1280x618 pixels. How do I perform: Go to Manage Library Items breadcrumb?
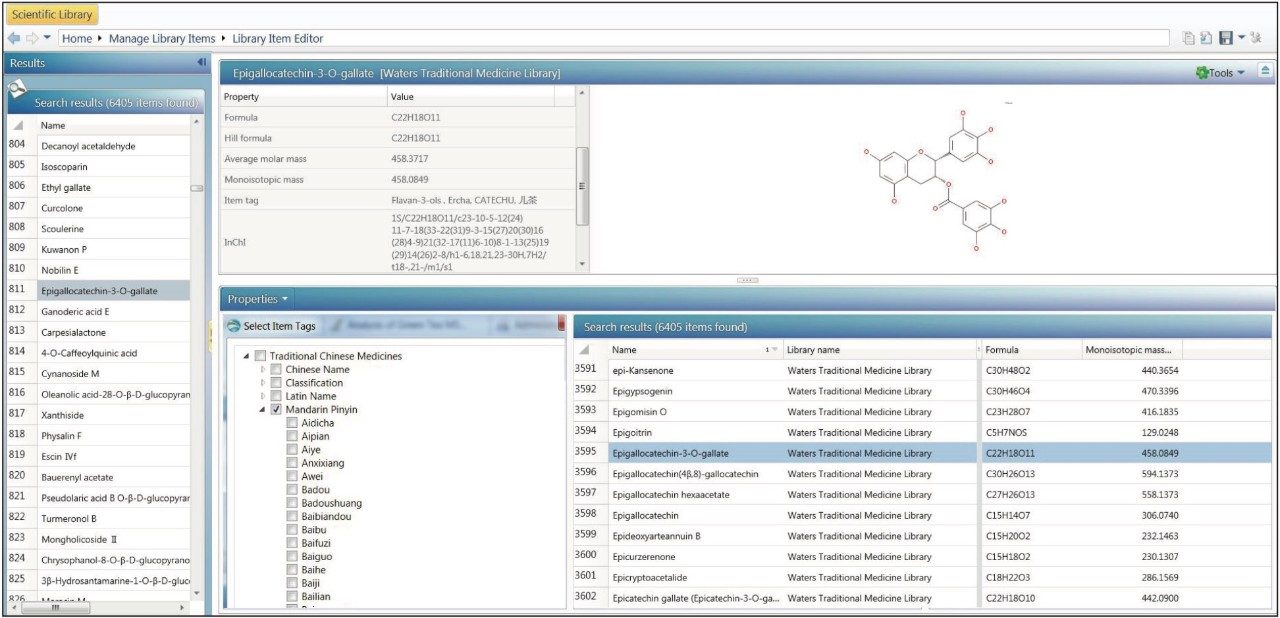tap(161, 39)
